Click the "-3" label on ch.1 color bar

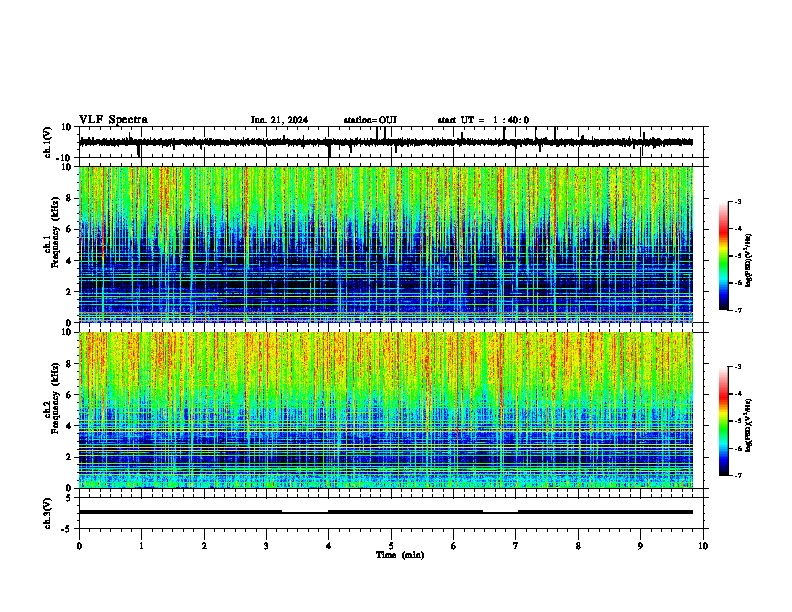(x=738, y=201)
